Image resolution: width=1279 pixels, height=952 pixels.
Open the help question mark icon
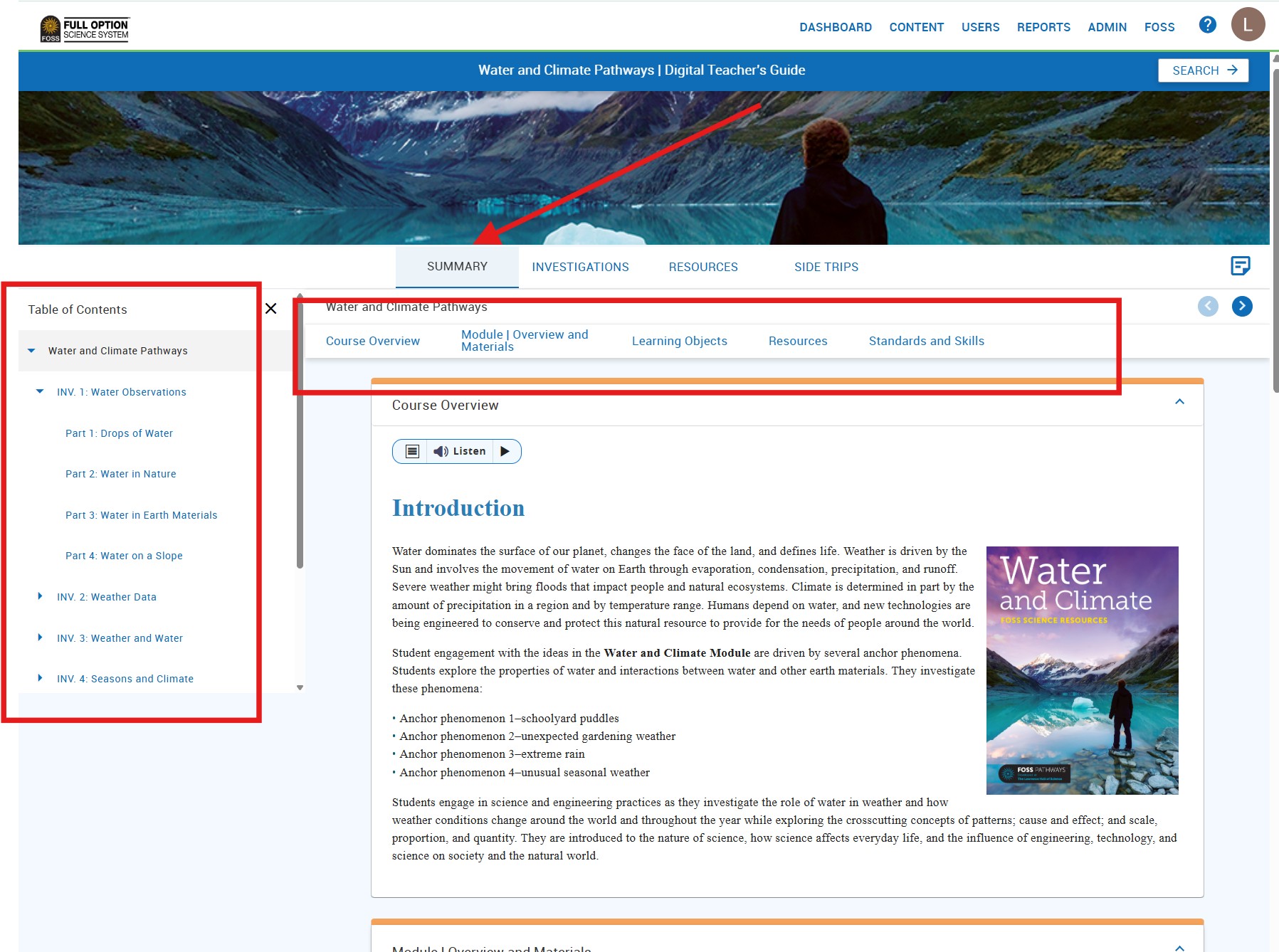tap(1207, 25)
